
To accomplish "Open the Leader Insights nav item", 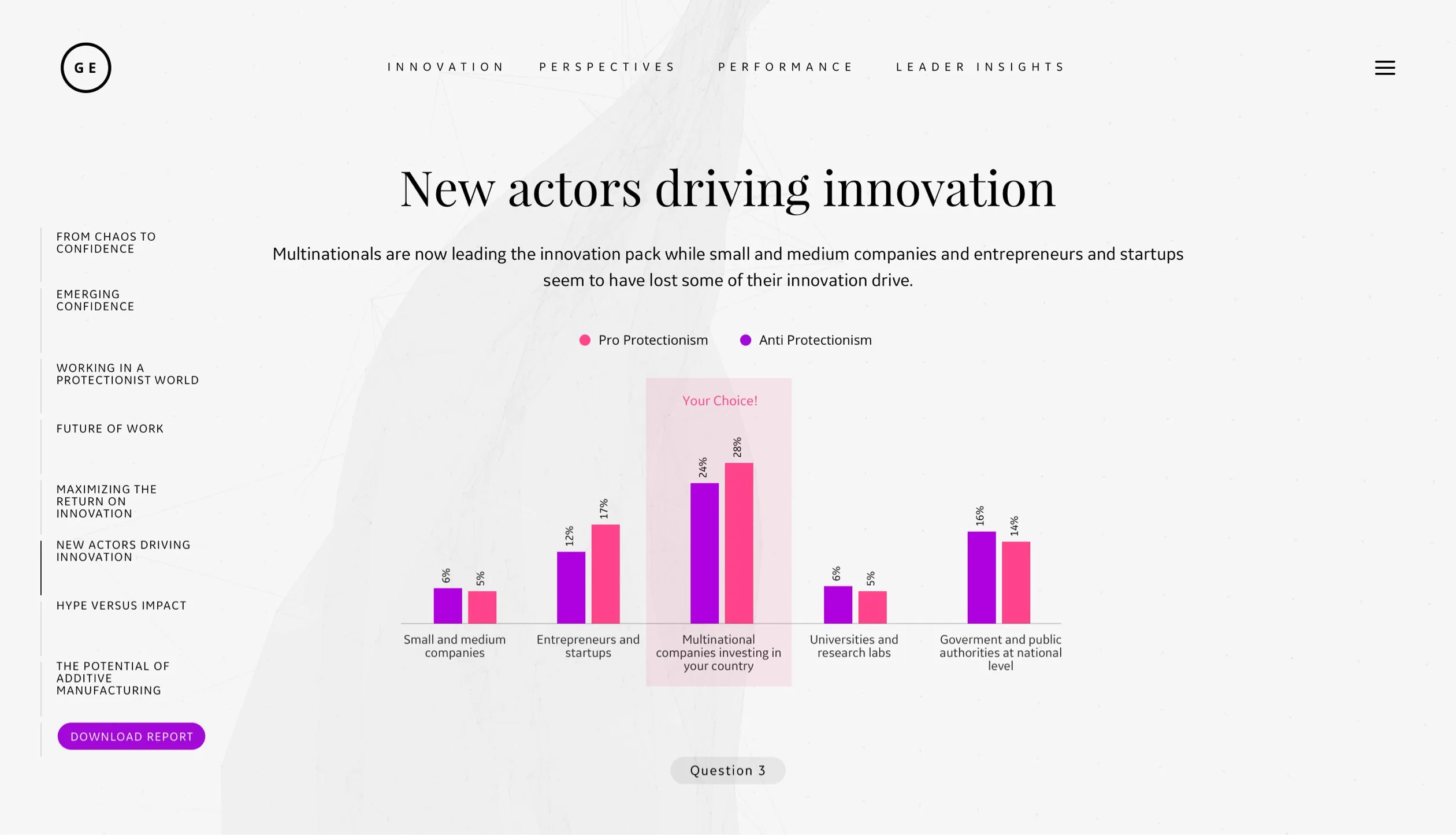I will pyautogui.click(x=980, y=67).
